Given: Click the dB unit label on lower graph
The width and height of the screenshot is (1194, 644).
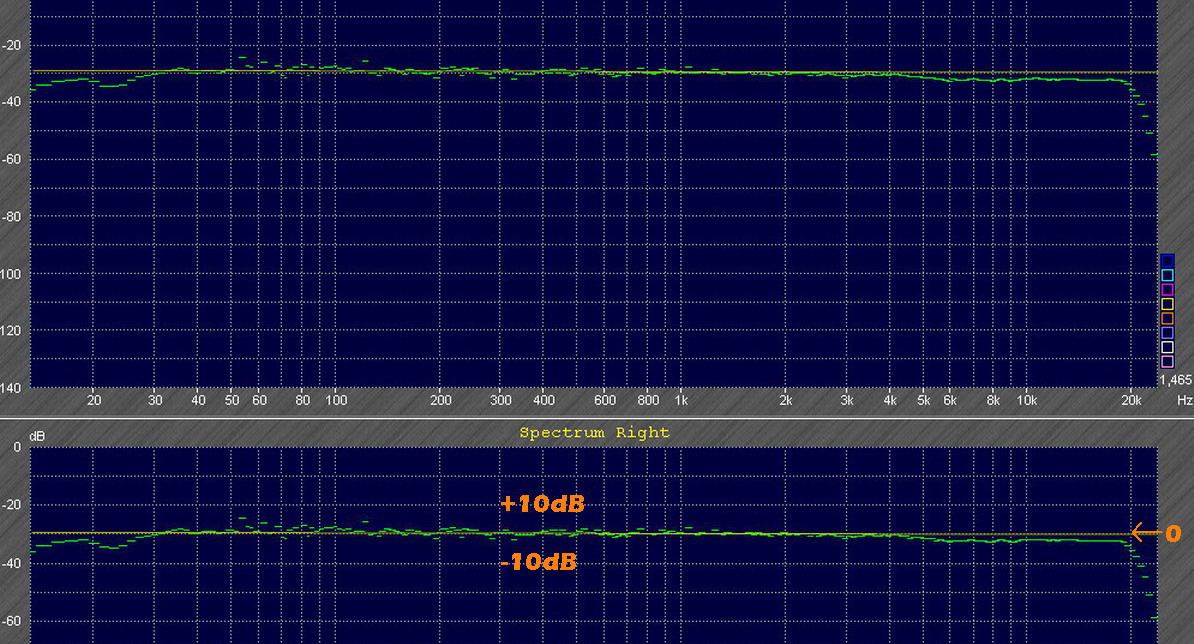Looking at the screenshot, I should [x=37, y=437].
